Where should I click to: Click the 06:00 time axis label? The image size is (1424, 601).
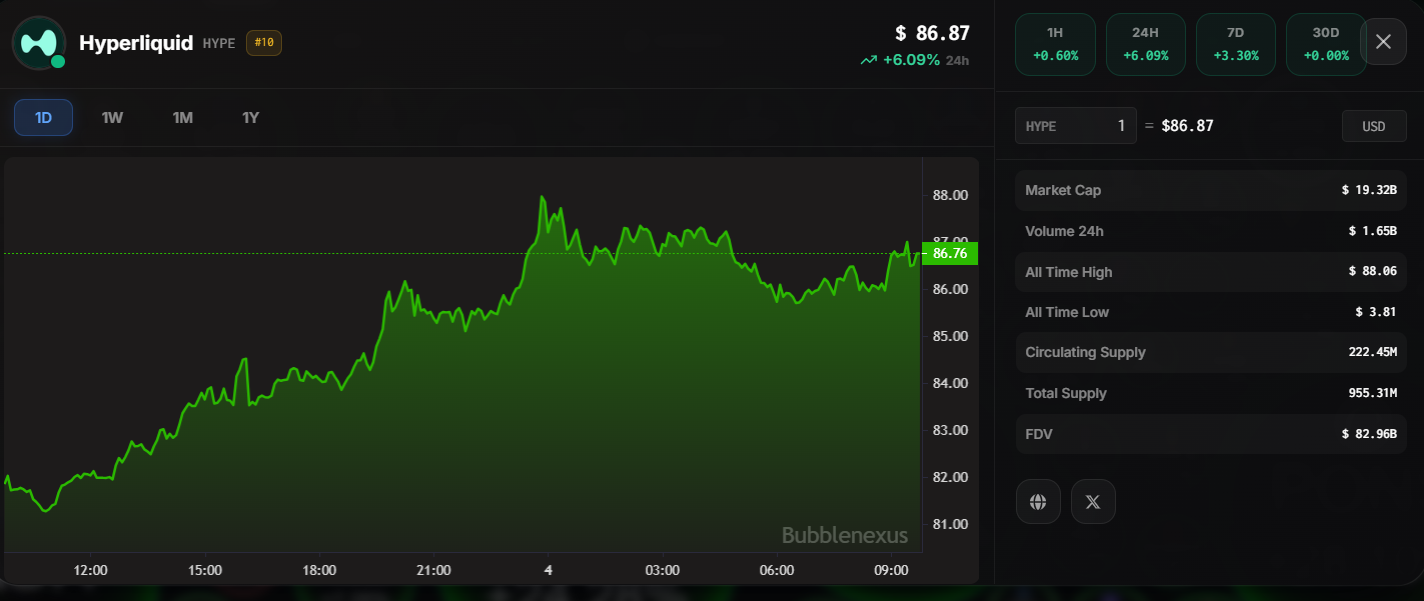pos(777,570)
